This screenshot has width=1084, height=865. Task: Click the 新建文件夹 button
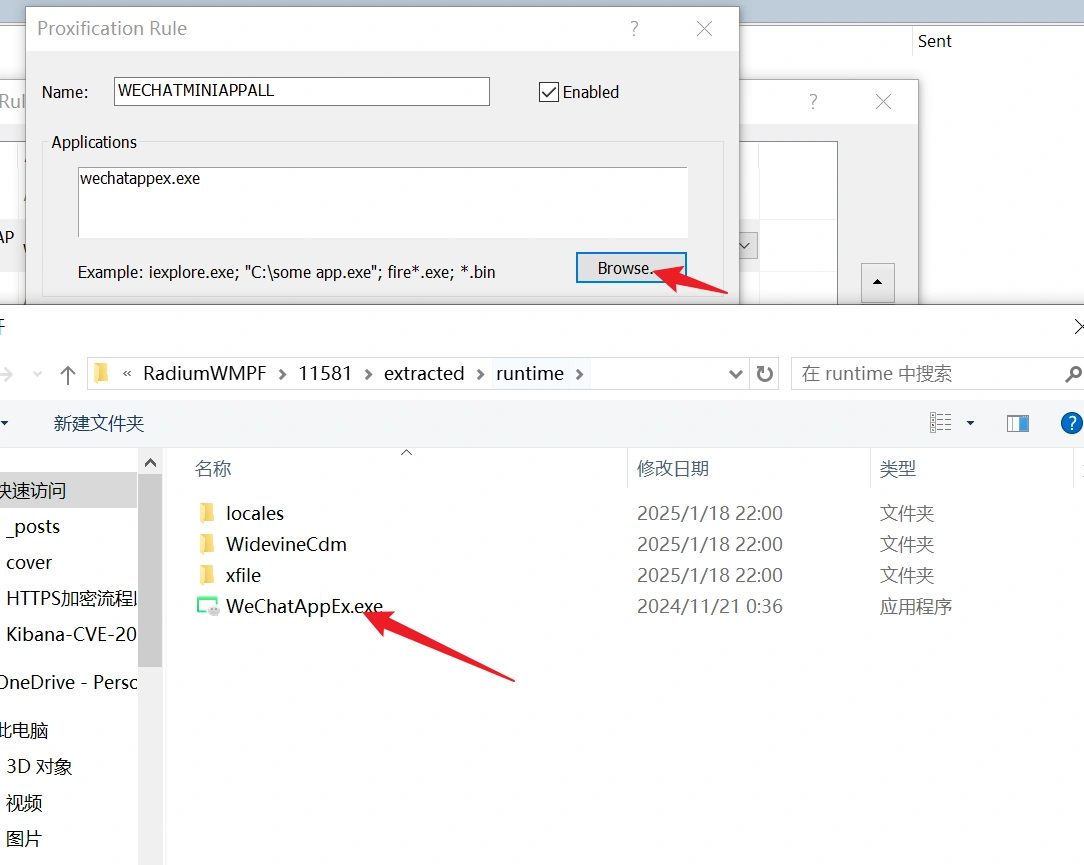click(x=99, y=423)
